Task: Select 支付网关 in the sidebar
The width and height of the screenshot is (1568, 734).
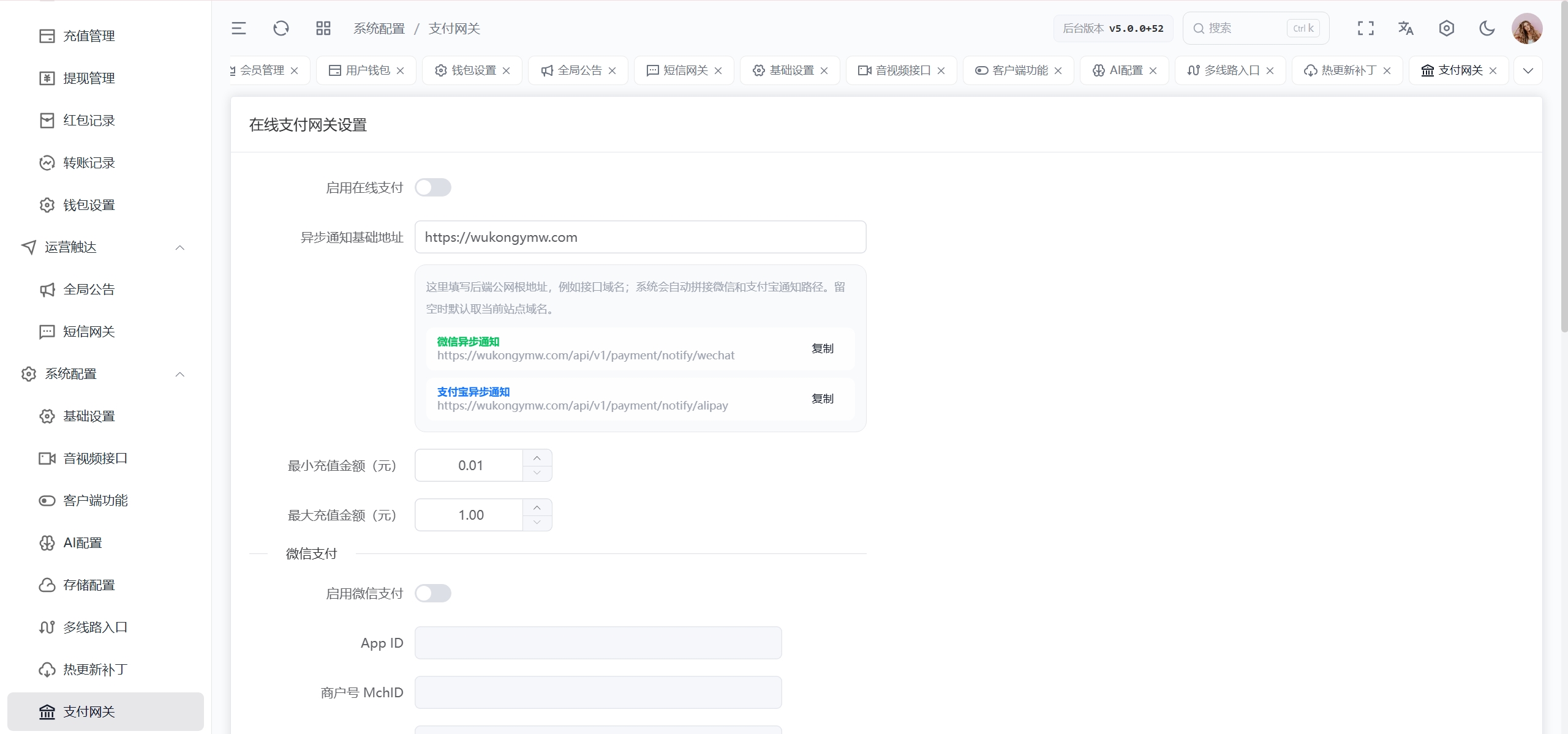Action: [105, 712]
